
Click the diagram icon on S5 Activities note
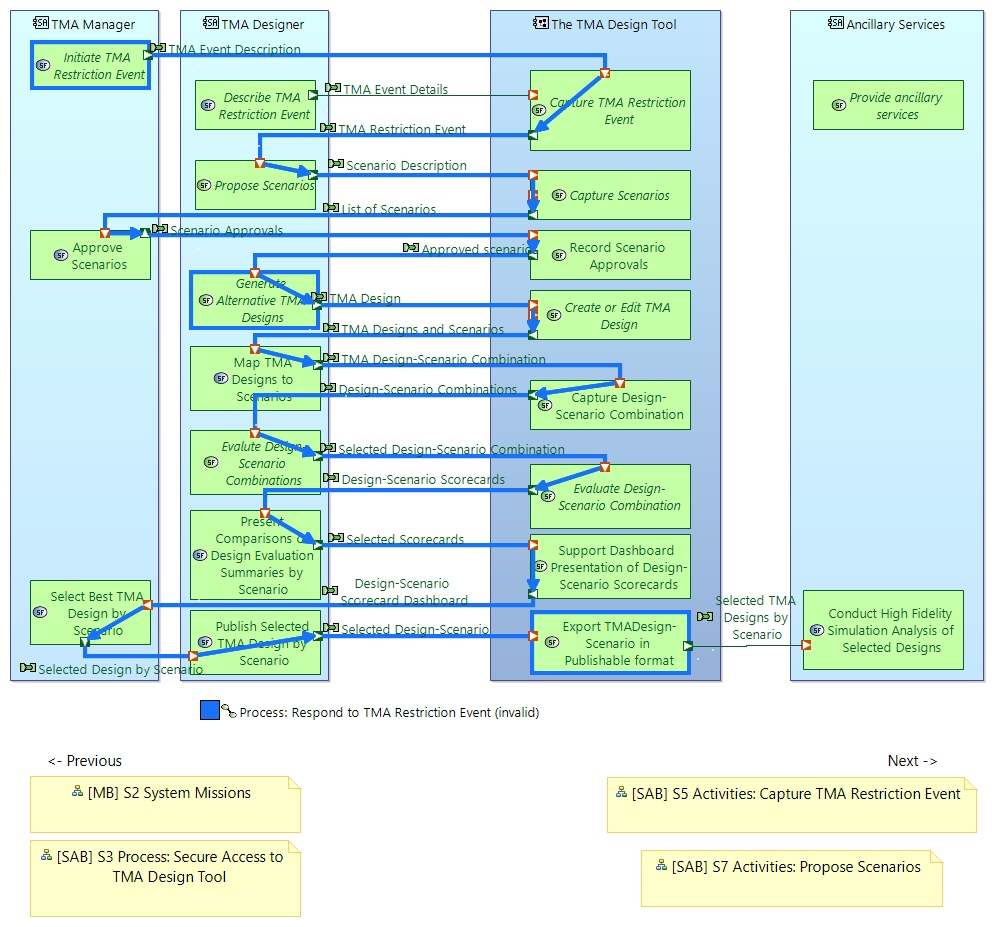(621, 792)
